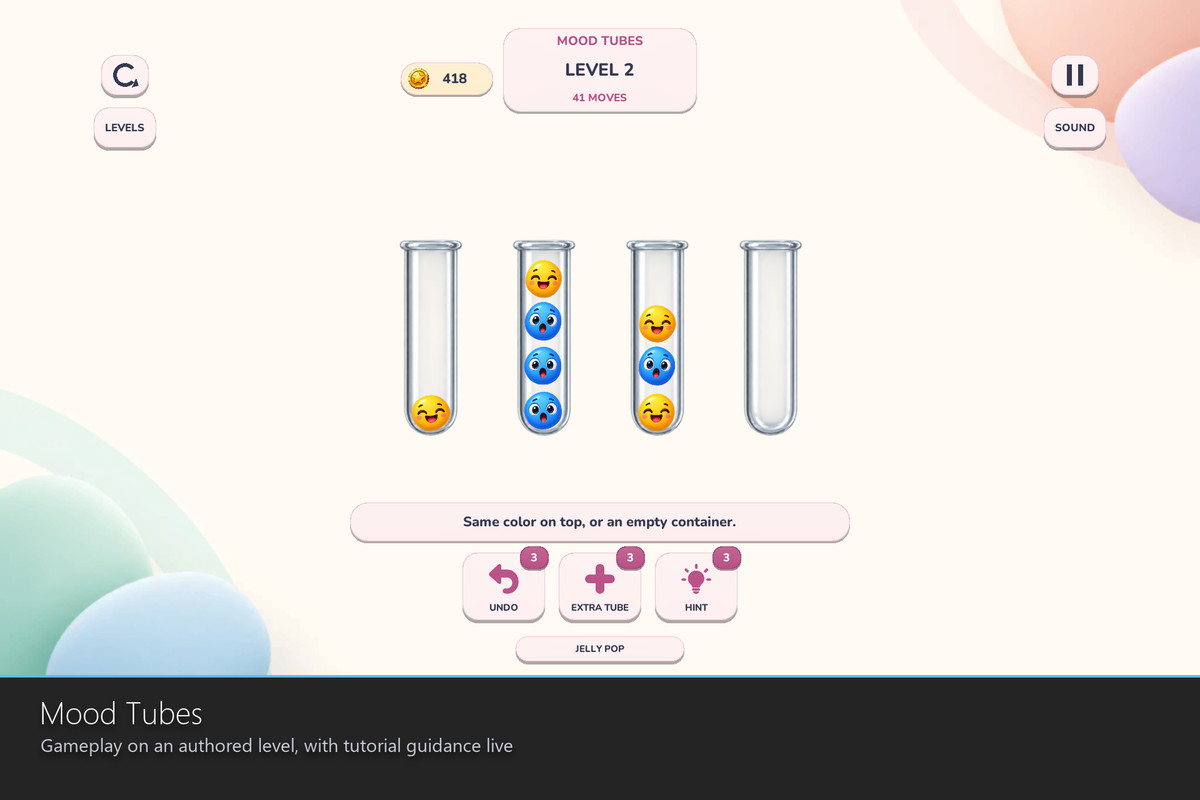Screen dimensions: 1200x800
Task: Click the 418 coin balance
Action: tap(454, 78)
